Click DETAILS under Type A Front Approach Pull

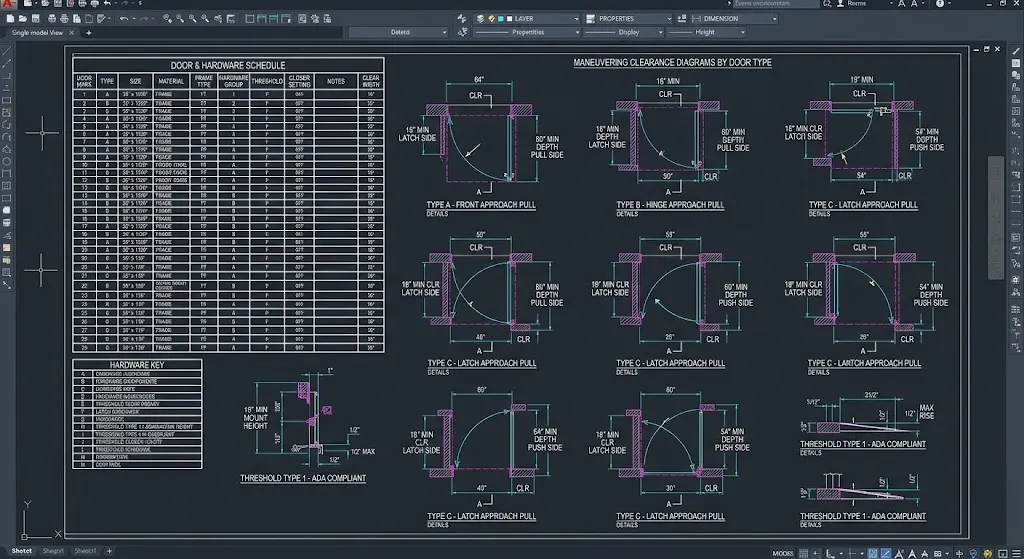(x=438, y=214)
